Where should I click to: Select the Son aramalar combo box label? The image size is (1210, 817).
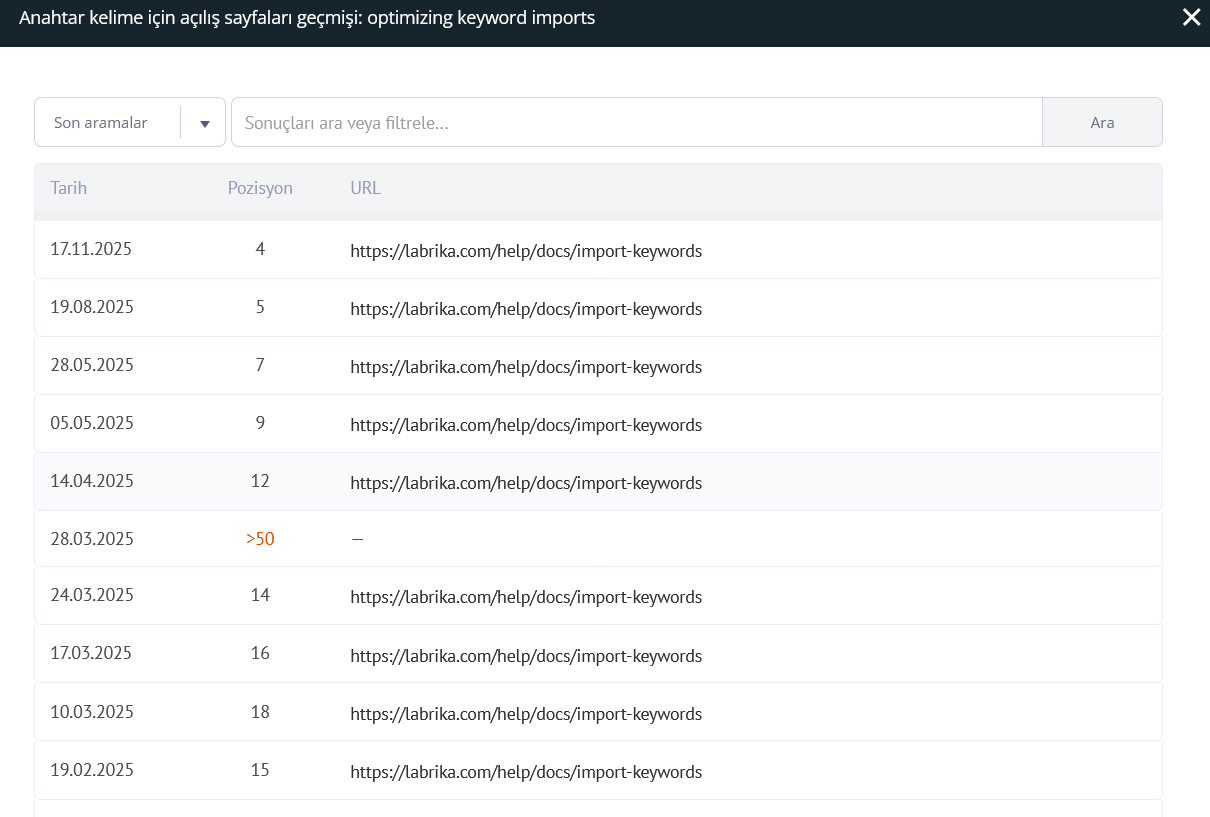(101, 123)
